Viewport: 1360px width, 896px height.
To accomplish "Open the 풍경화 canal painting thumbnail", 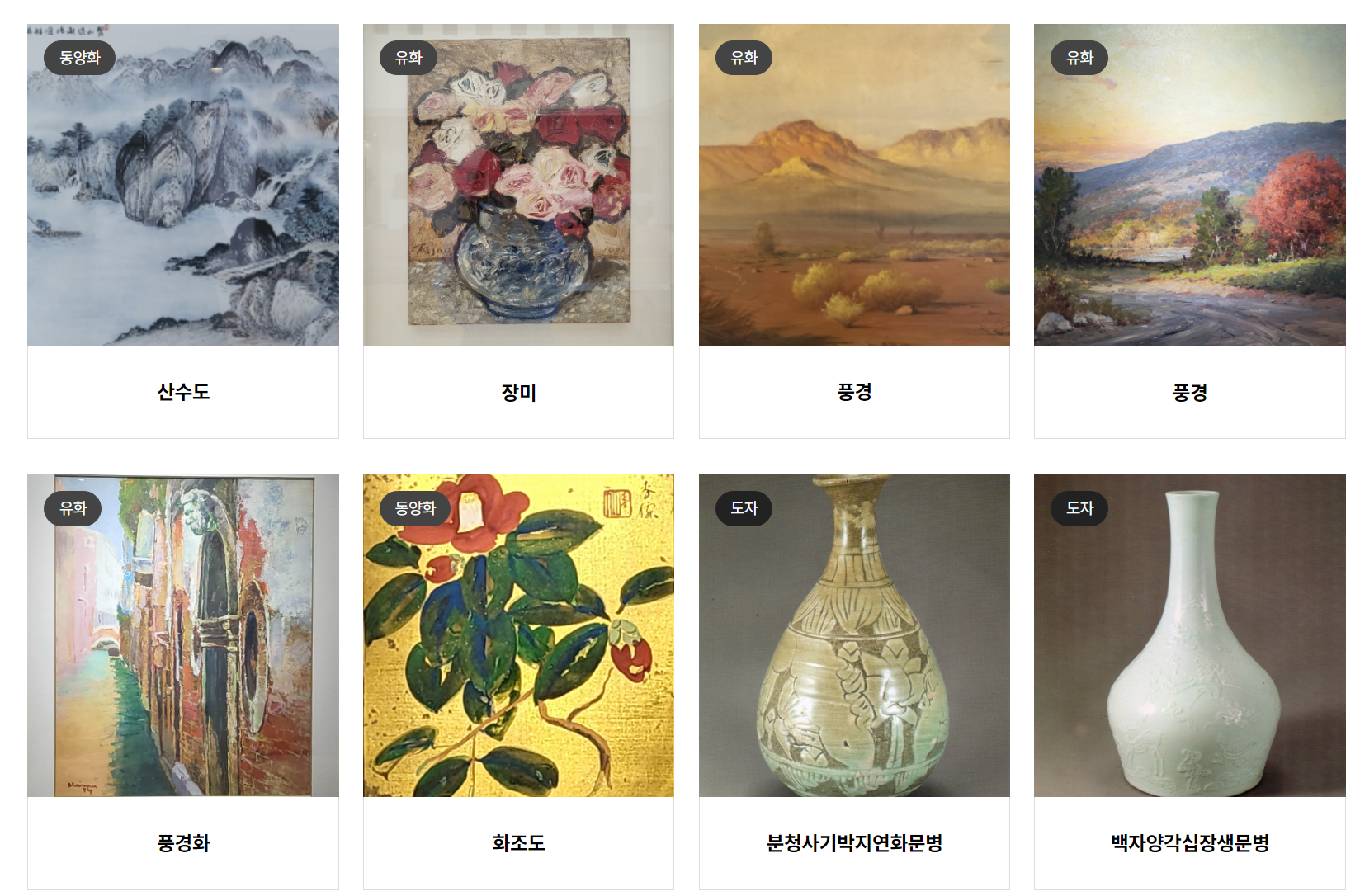I will 183,635.
